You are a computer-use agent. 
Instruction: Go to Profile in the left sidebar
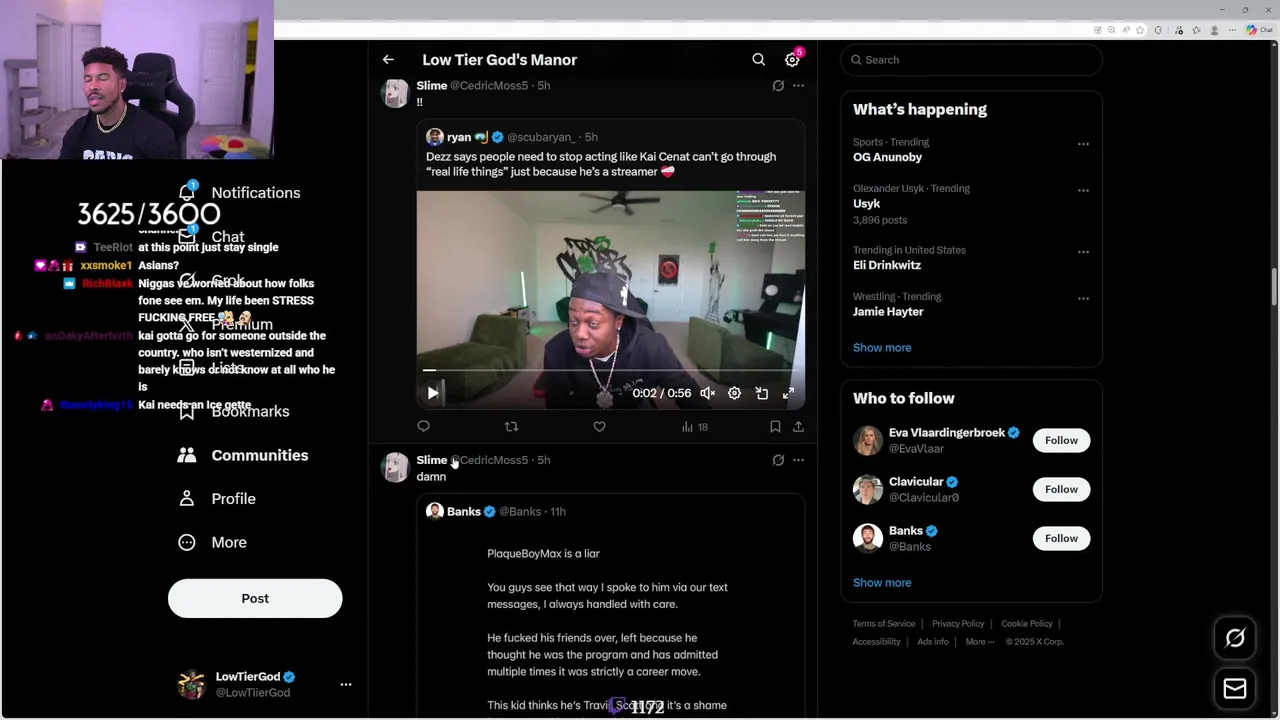tap(216, 499)
